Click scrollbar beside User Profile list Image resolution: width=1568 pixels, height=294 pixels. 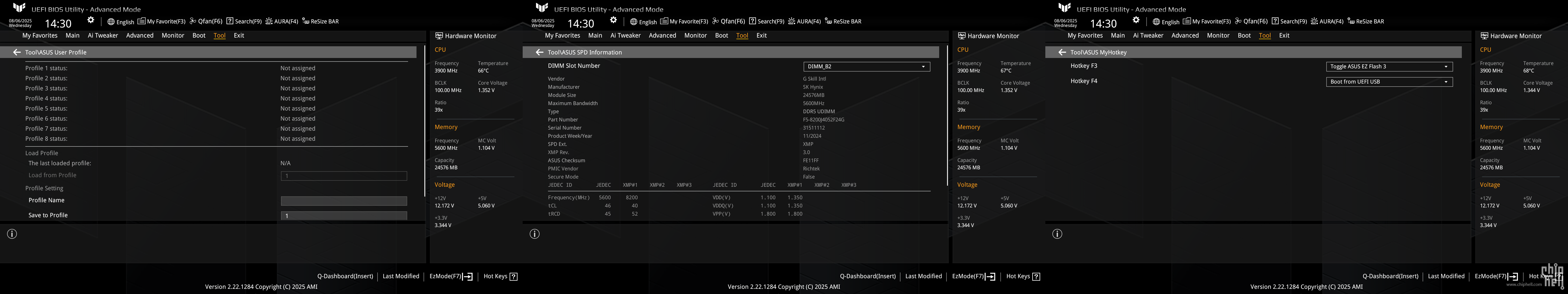click(x=425, y=121)
